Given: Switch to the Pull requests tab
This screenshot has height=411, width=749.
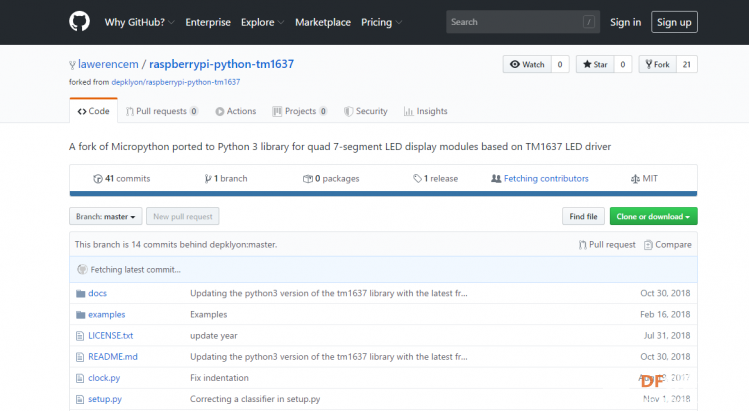Looking at the screenshot, I should coord(162,111).
